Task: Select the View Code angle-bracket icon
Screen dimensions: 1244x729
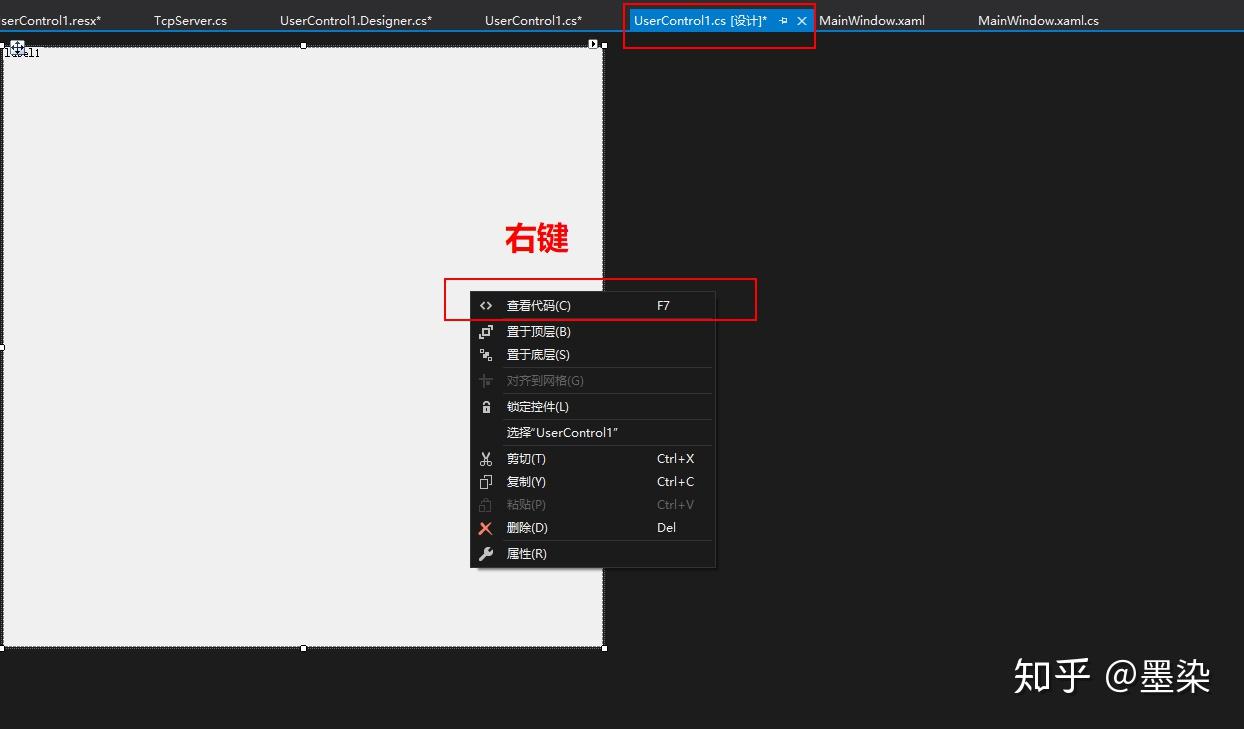Action: point(486,305)
